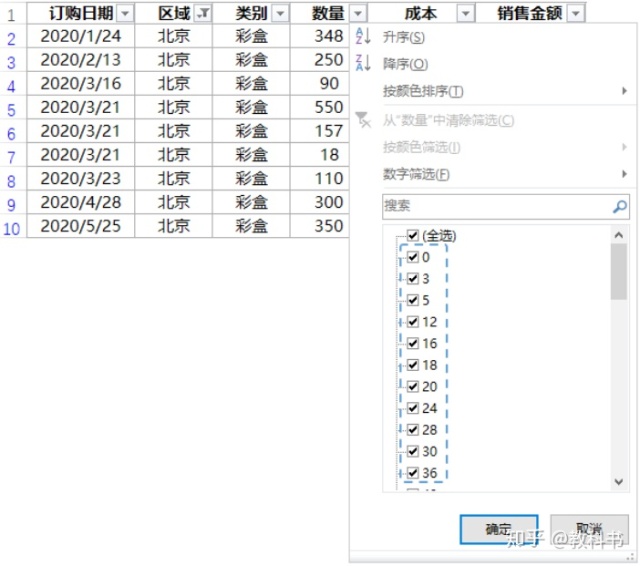Open the 数量 column filter dropdown
The height and width of the screenshot is (566, 640).
coord(358,14)
